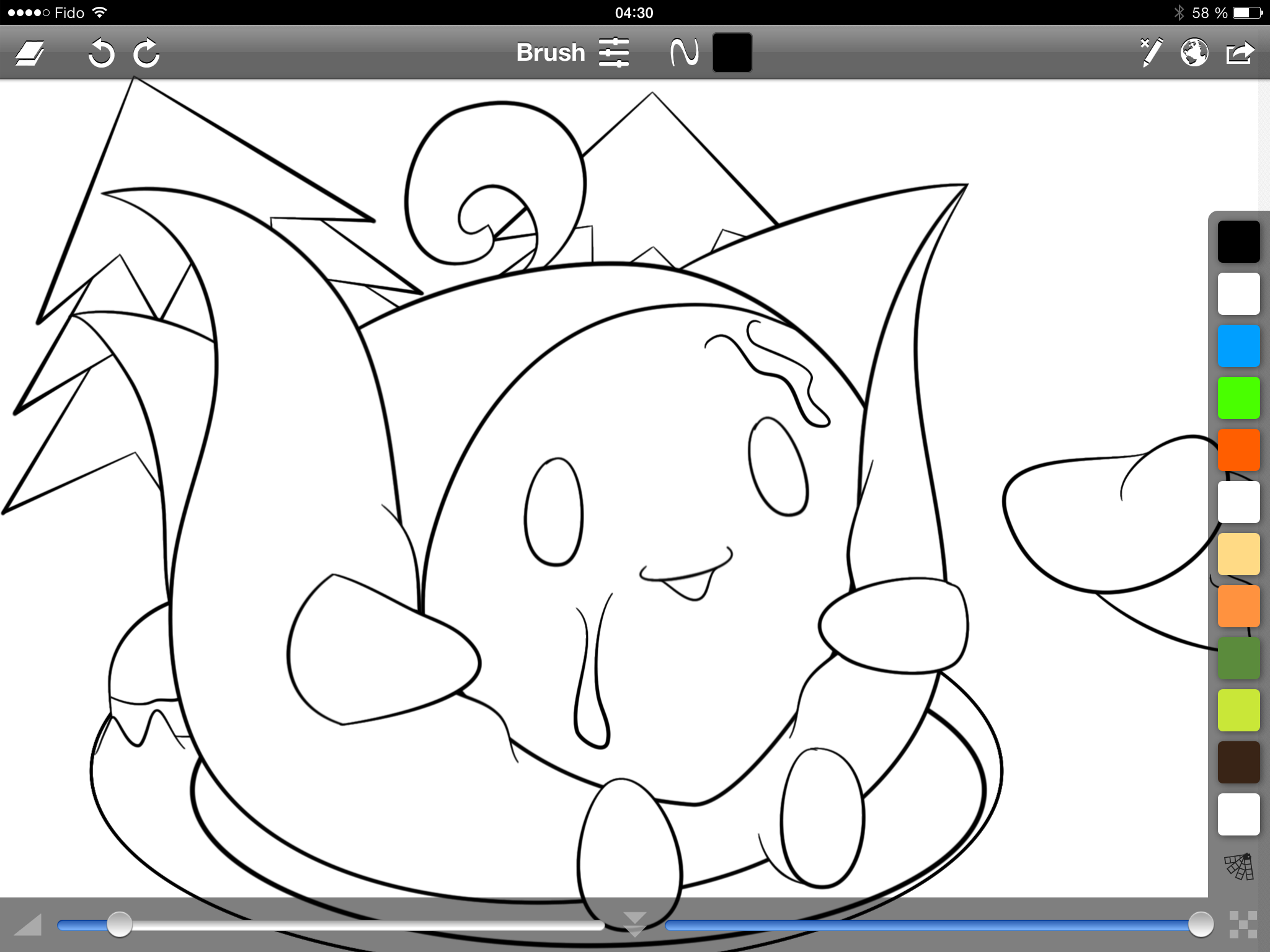Screen dimensions: 1270x952
Task: Select the lime yellow-green swatch
Action: (x=1239, y=710)
